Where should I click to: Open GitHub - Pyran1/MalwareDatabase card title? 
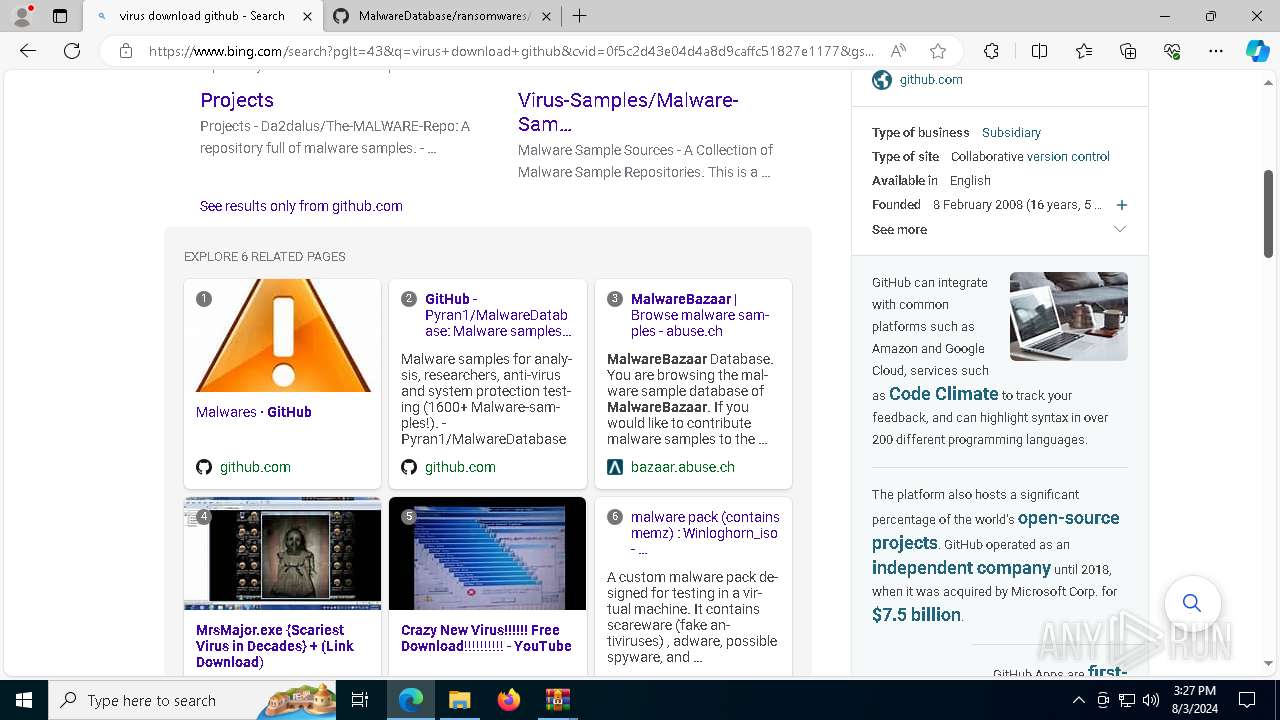tap(498, 315)
